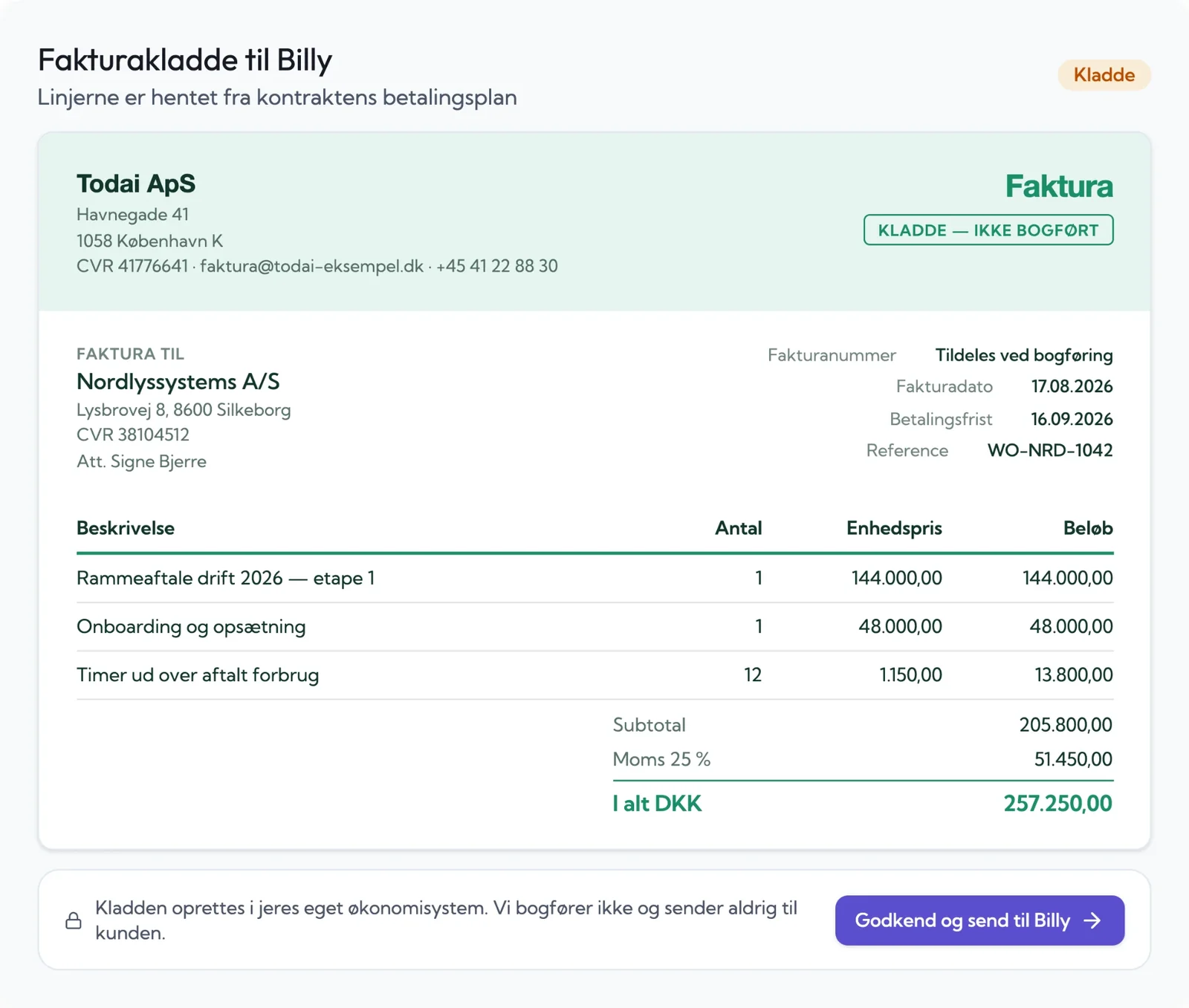The height and width of the screenshot is (1008, 1189).
Task: Click the Todai ApS company name
Action: [136, 183]
